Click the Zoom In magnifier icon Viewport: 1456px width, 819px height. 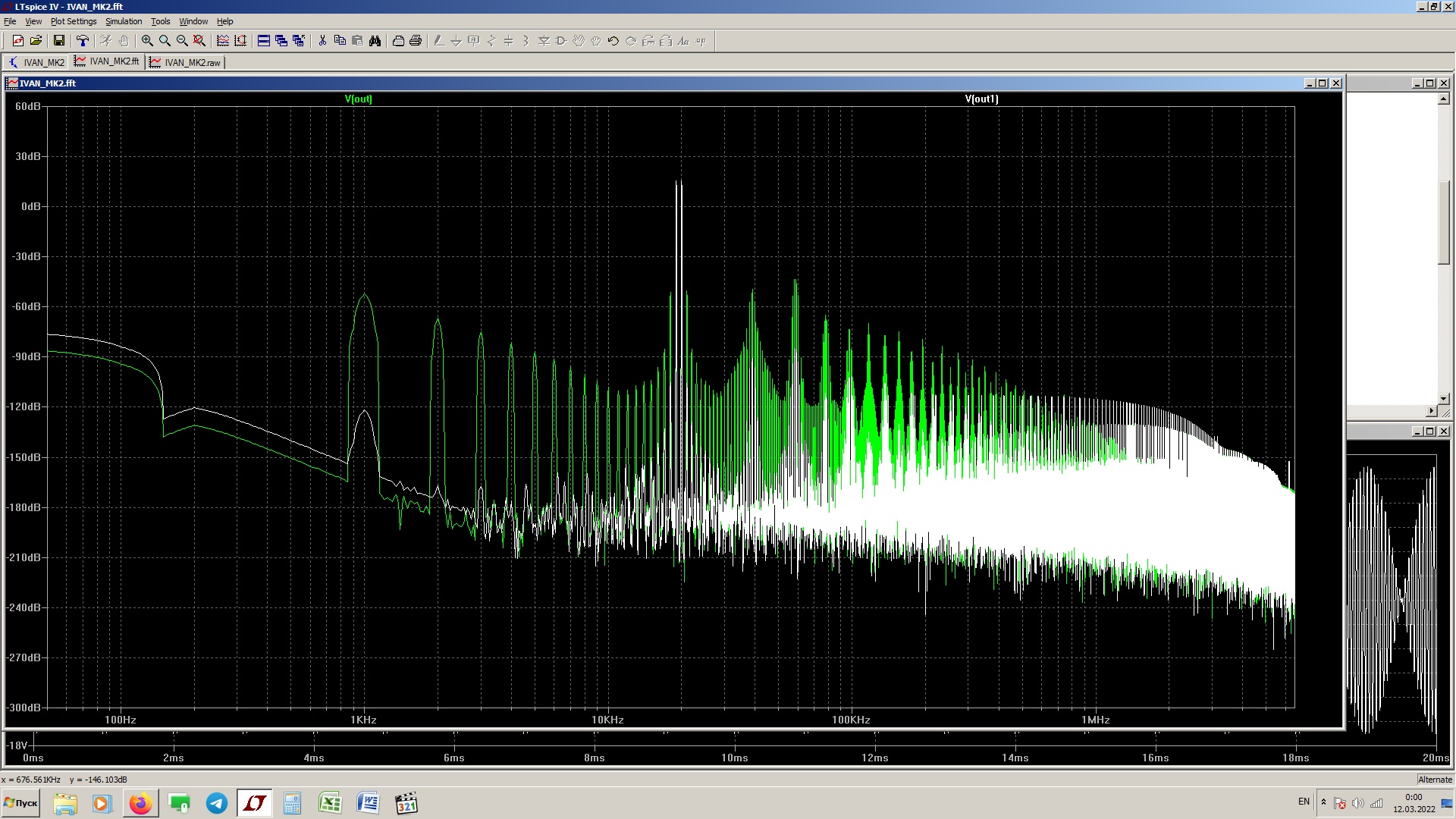tap(147, 41)
